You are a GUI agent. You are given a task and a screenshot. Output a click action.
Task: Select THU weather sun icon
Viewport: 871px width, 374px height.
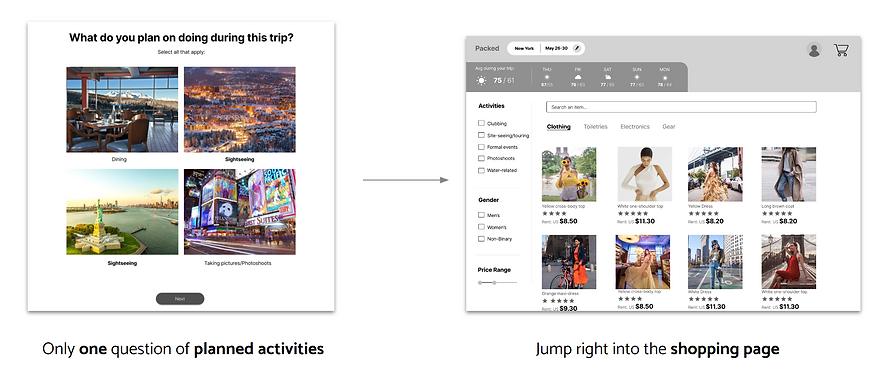[547, 77]
